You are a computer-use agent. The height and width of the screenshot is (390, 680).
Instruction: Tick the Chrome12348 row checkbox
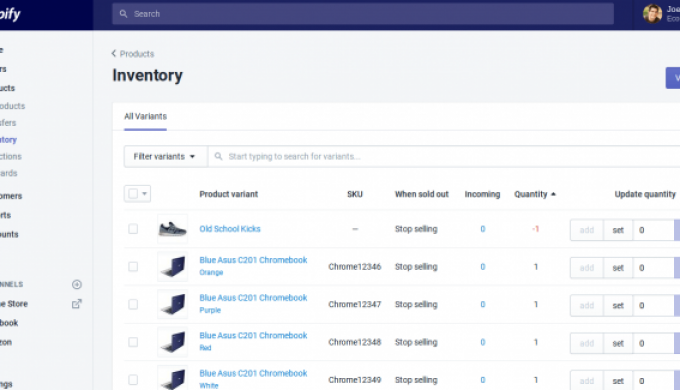click(133, 342)
